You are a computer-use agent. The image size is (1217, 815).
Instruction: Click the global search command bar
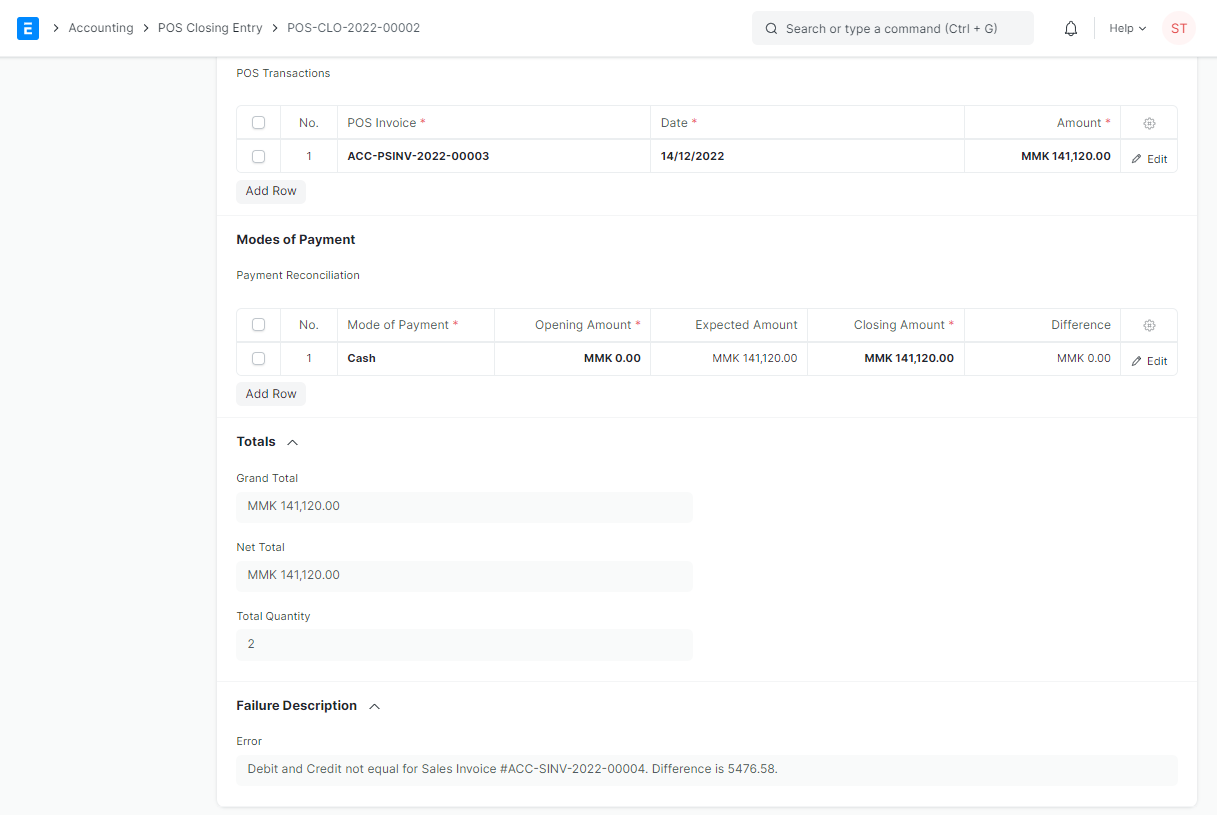(893, 28)
